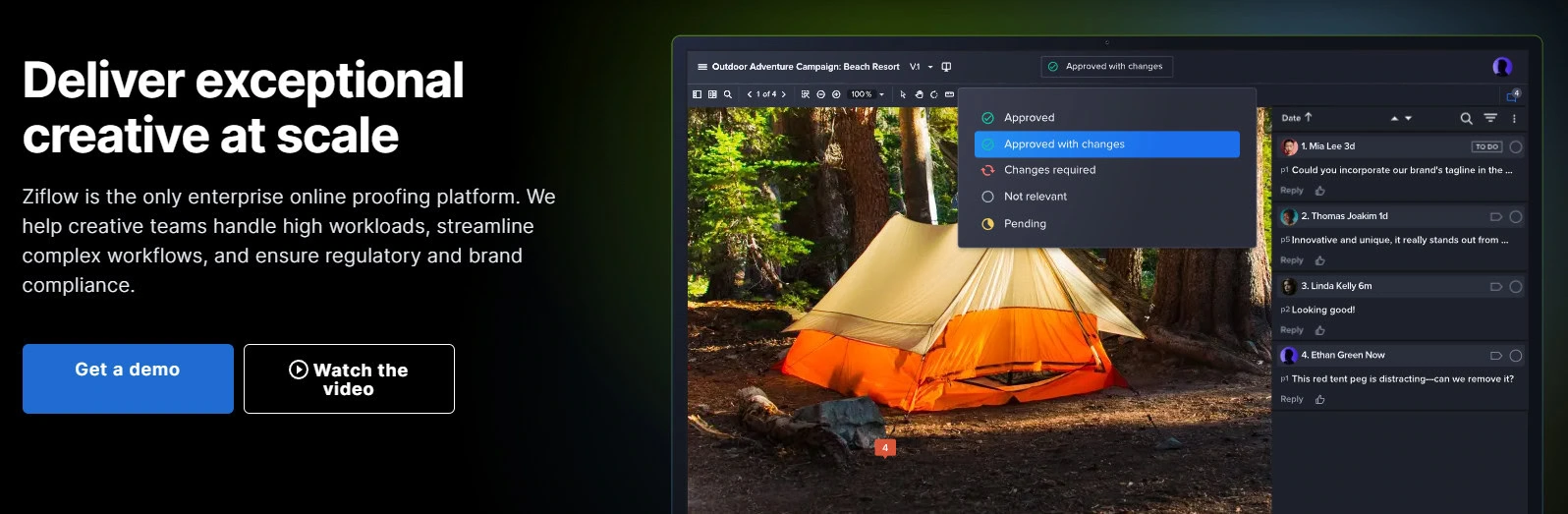This screenshot has width=1568, height=514.
Task: Toggle the resolve circle on Thomas Joakim's comment
Action: [x=1516, y=216]
